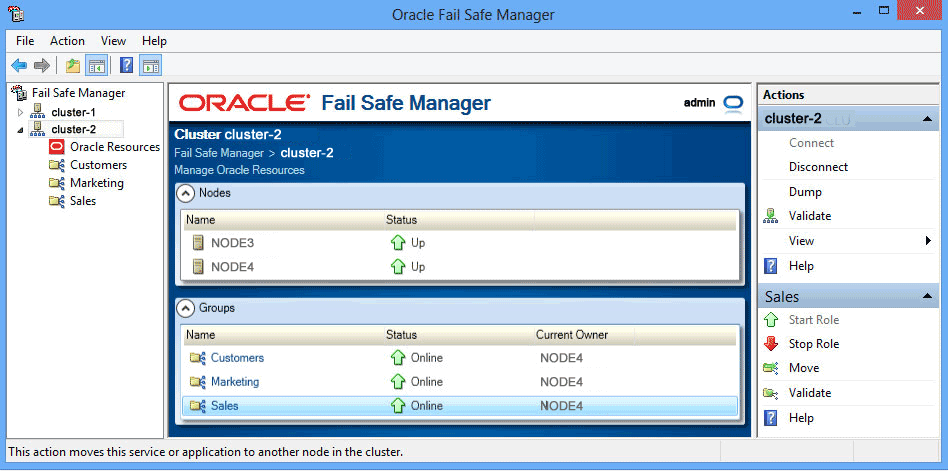
Task: Click the NODE4 owner cell for Customers
Action: 561,358
